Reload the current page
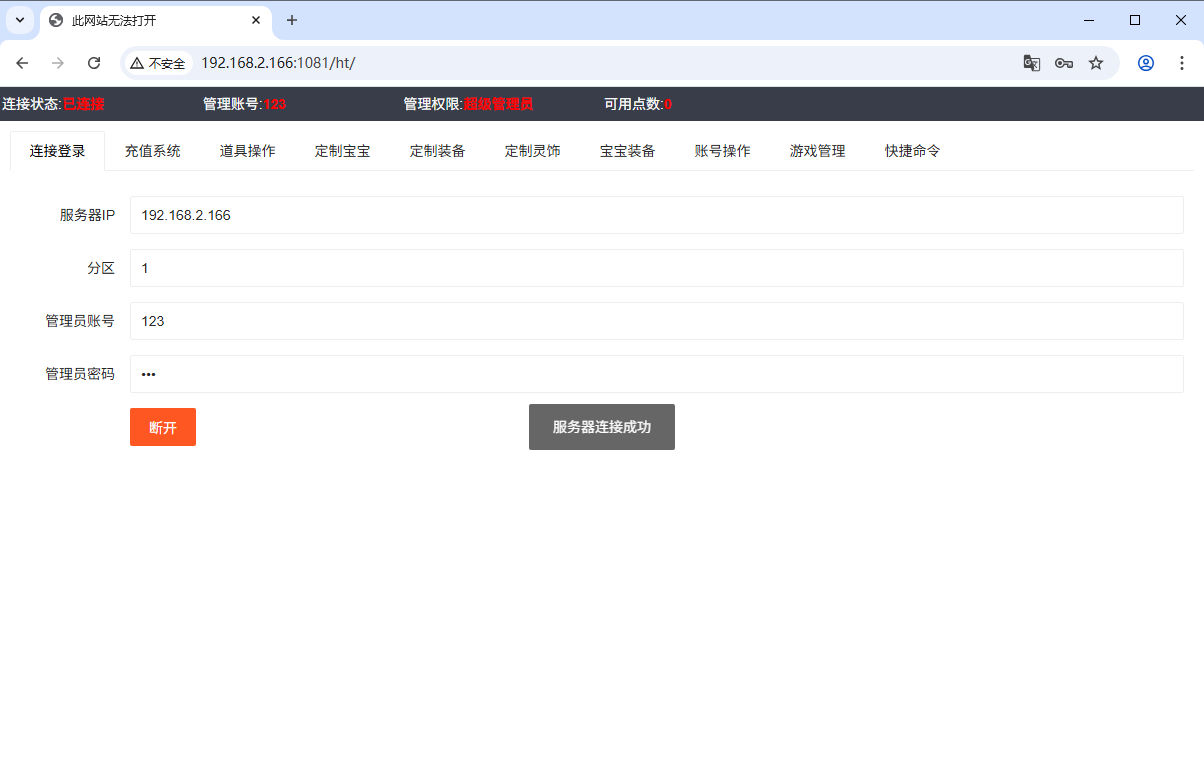Viewport: 1204px width, 766px height. [x=94, y=63]
